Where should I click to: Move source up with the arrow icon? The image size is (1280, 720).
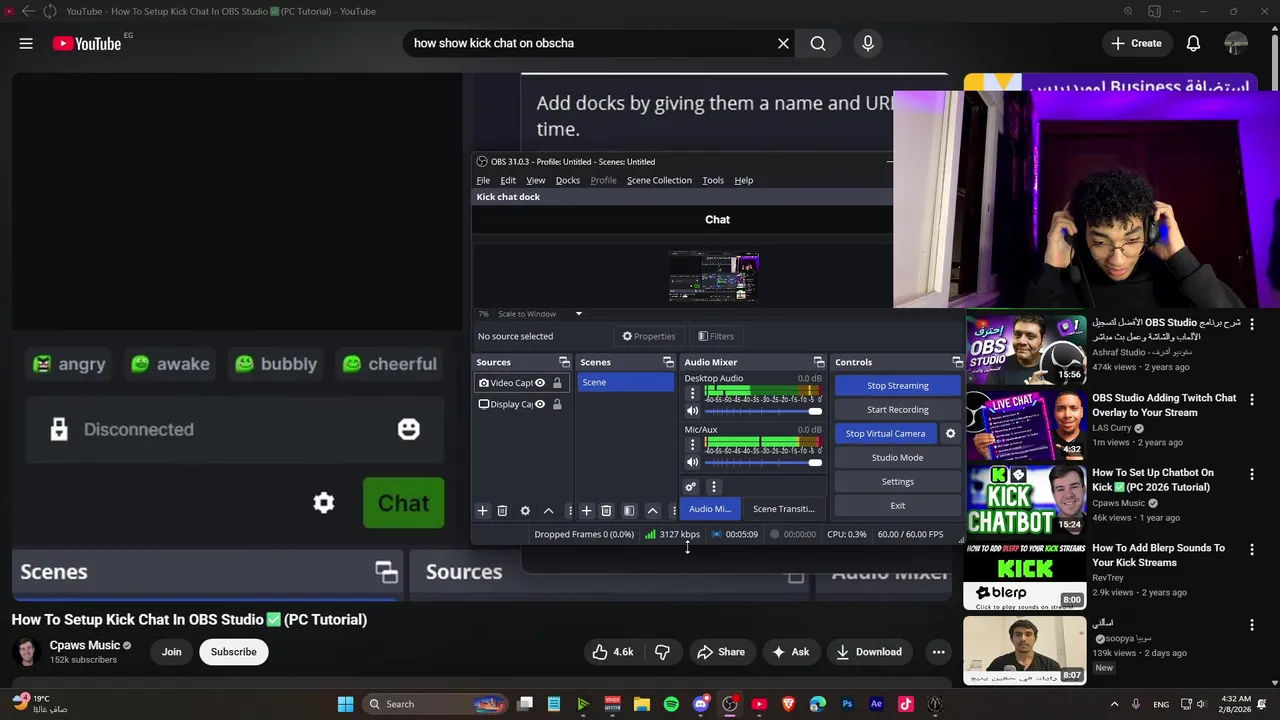(x=548, y=511)
